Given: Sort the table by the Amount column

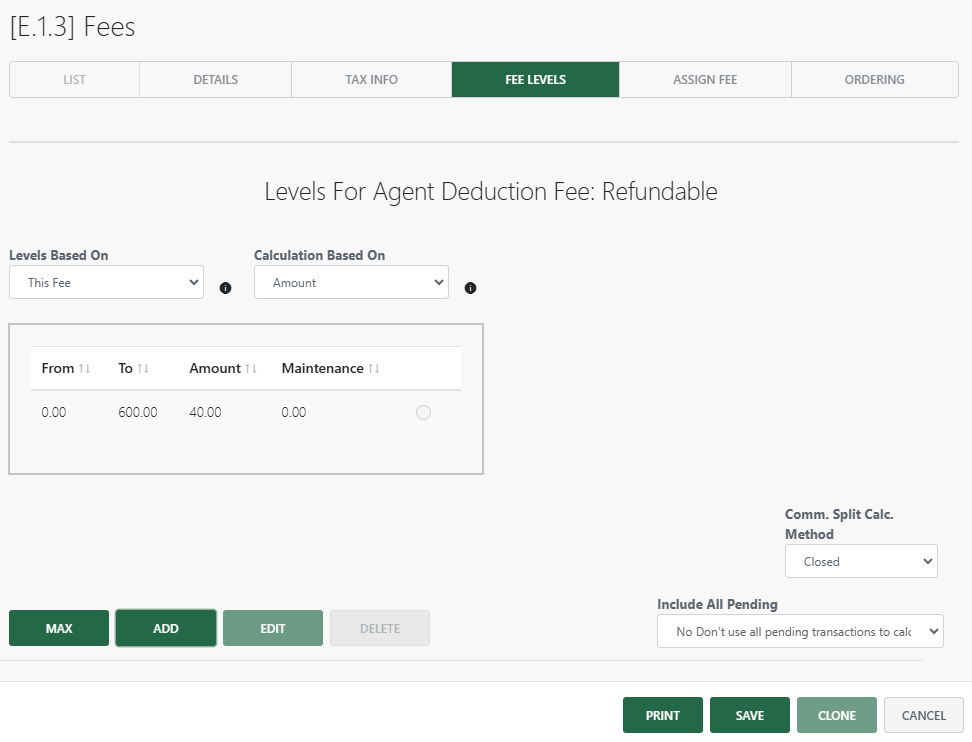Looking at the screenshot, I should click(x=220, y=367).
